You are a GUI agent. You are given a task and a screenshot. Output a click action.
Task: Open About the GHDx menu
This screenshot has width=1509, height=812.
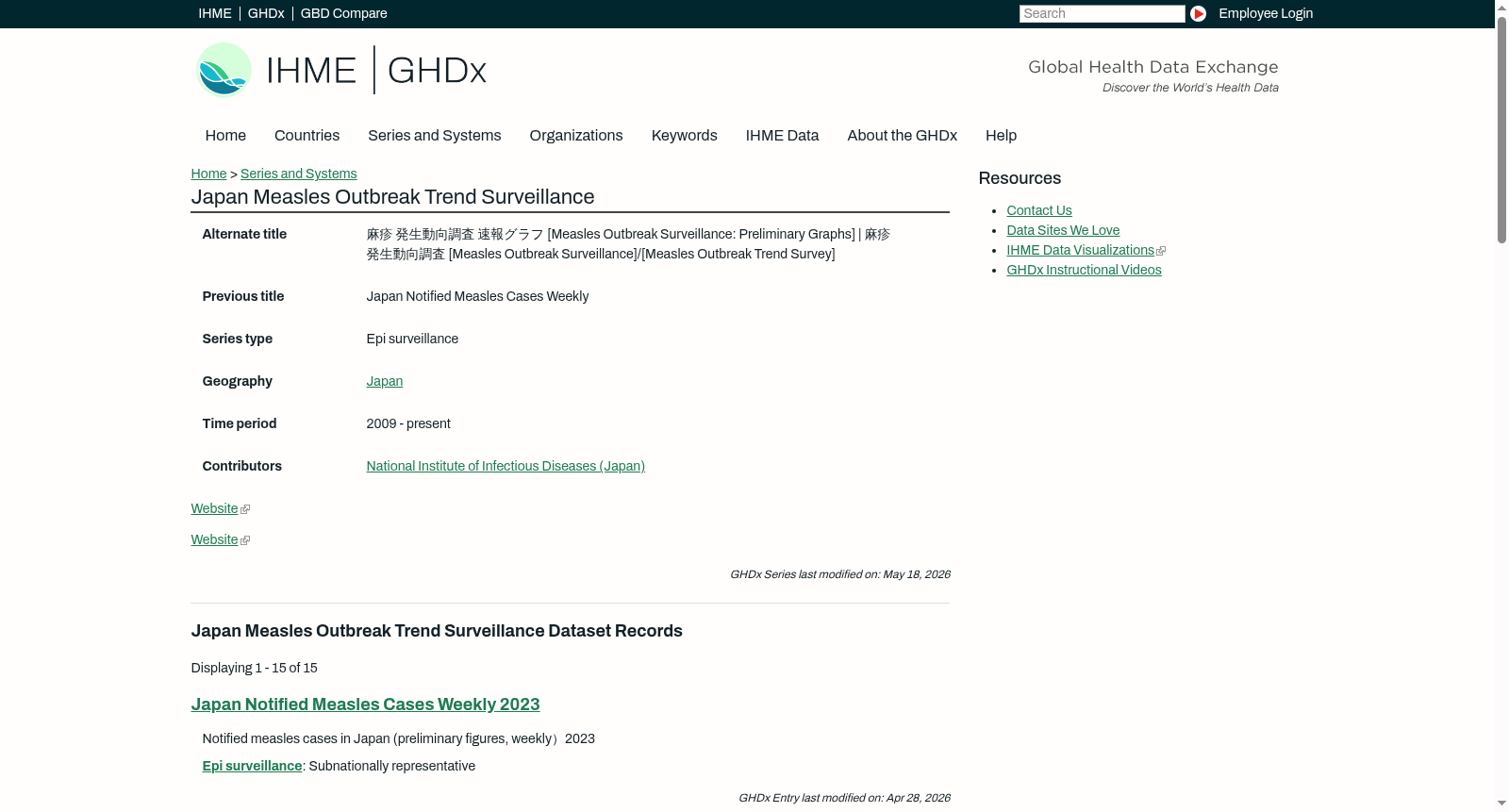903,136
